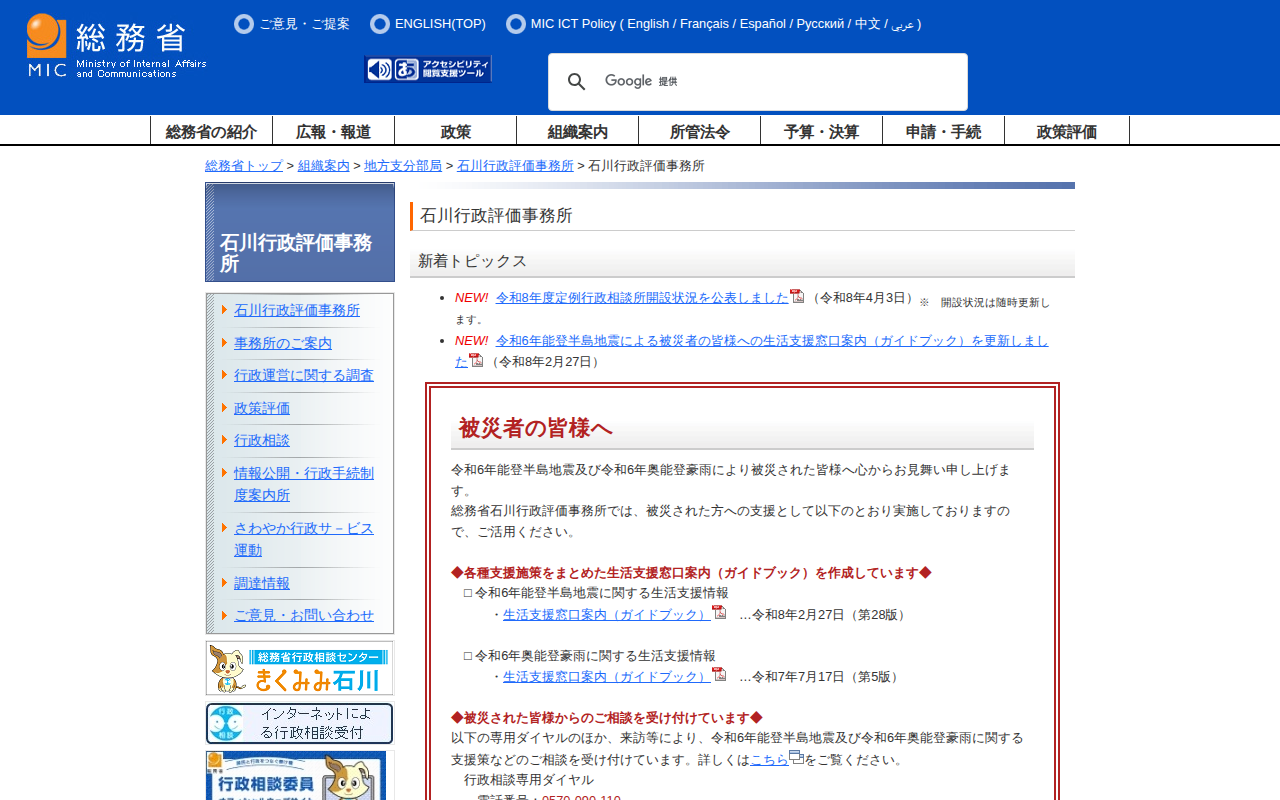Open the 申請・手続 menu
Viewport: 1280px width, 800px height.
click(943, 131)
